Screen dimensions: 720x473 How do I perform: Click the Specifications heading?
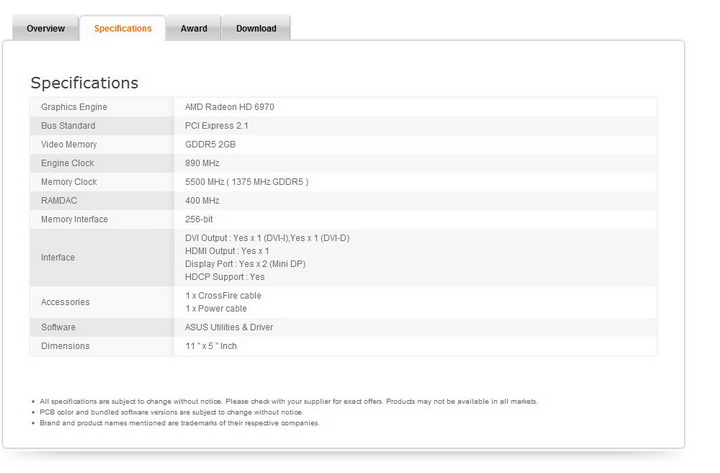(x=84, y=83)
